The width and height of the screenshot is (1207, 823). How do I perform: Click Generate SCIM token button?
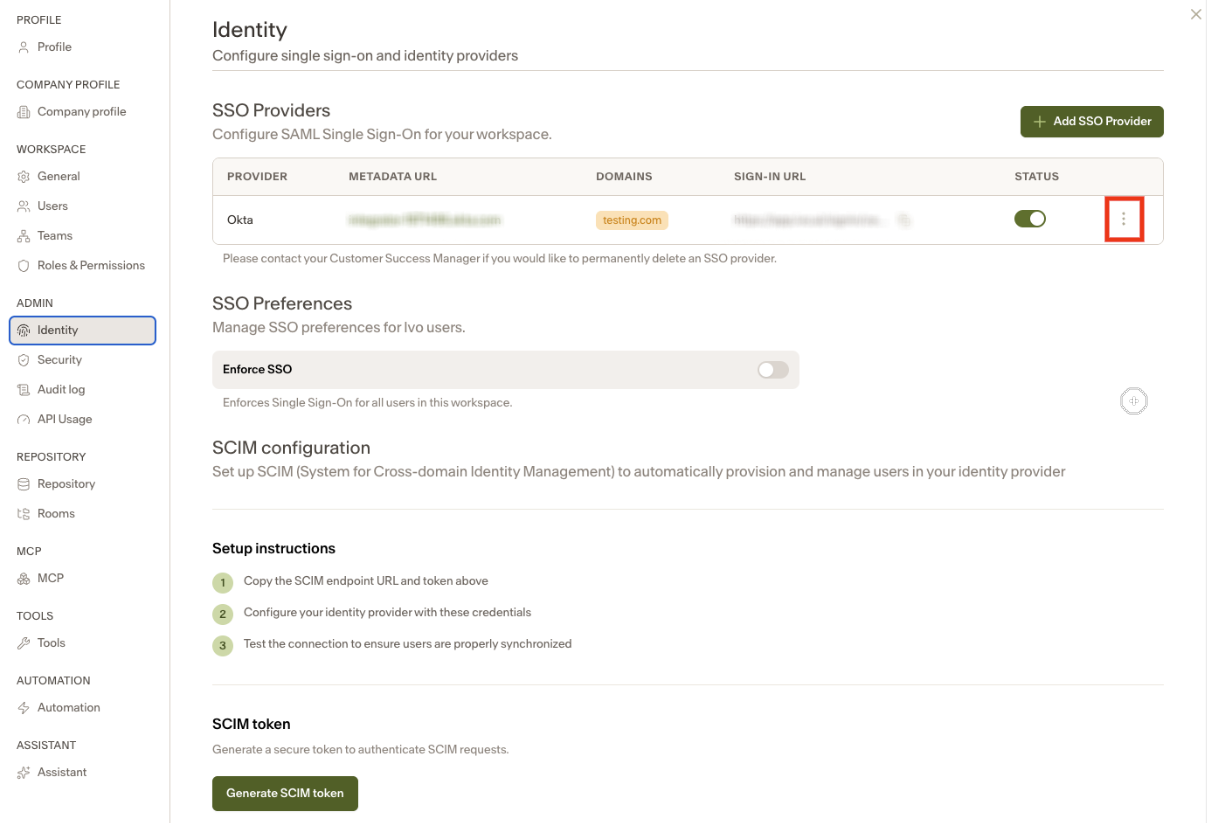point(285,793)
